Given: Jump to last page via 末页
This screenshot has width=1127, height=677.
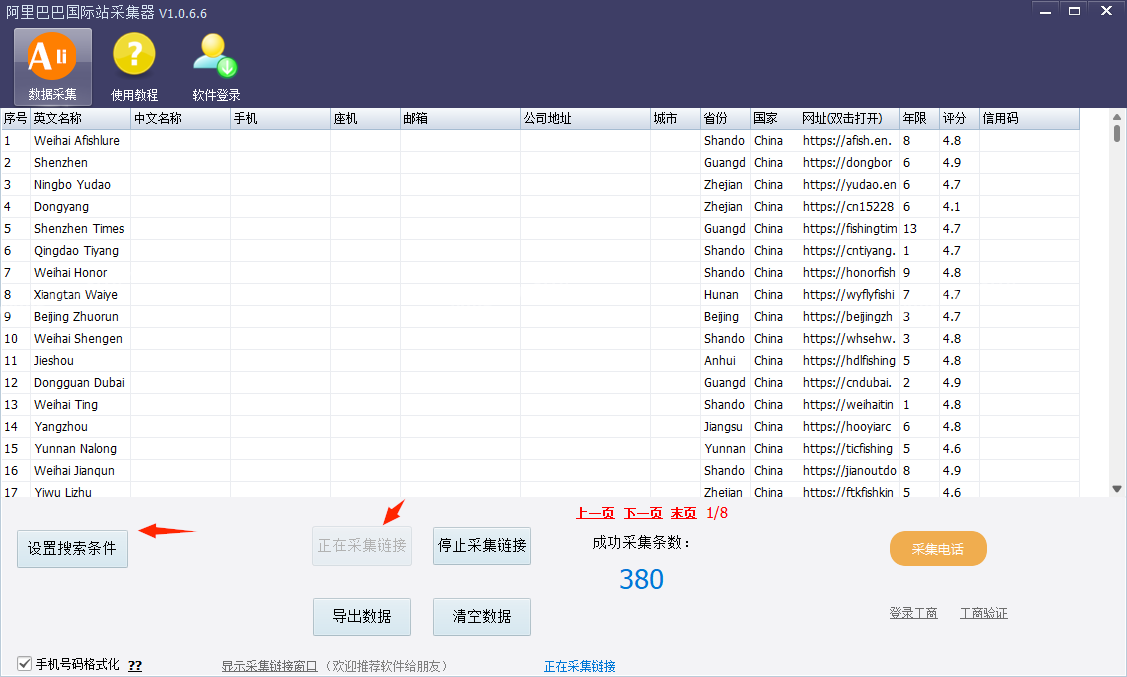Looking at the screenshot, I should [x=684, y=513].
